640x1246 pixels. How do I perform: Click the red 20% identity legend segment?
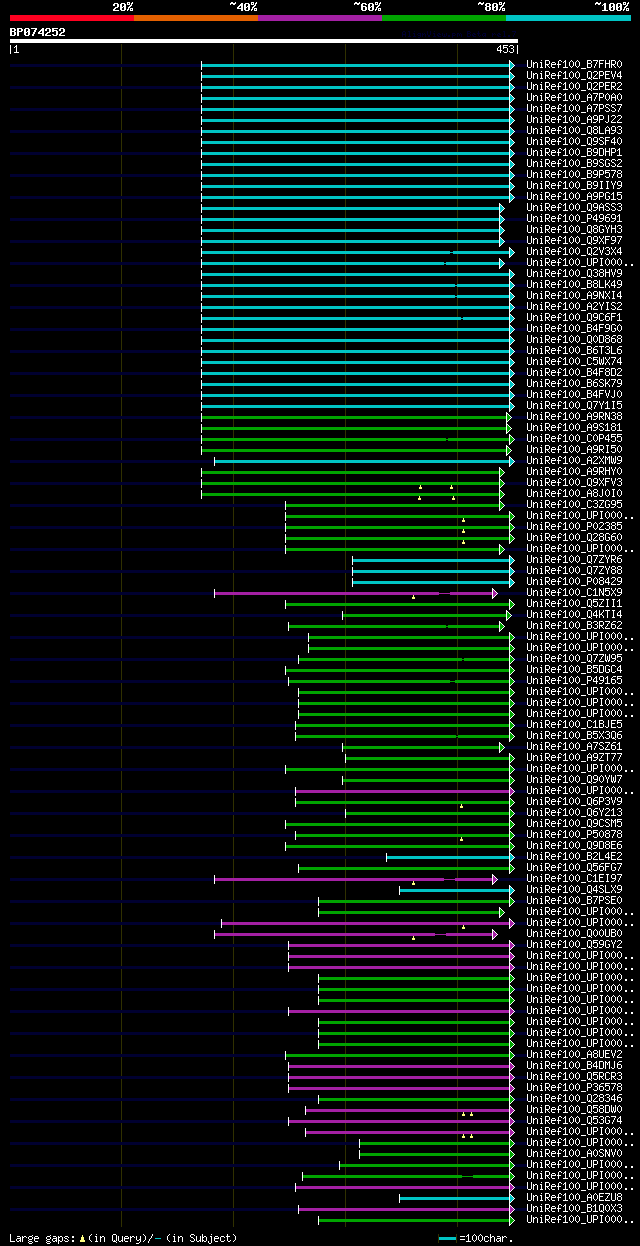tap(71, 17)
